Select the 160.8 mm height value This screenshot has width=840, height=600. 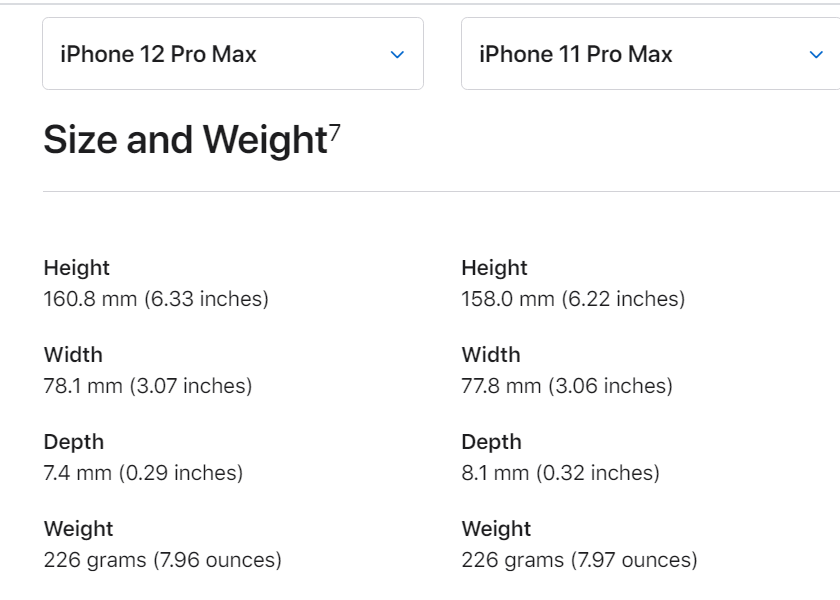click(x=156, y=299)
